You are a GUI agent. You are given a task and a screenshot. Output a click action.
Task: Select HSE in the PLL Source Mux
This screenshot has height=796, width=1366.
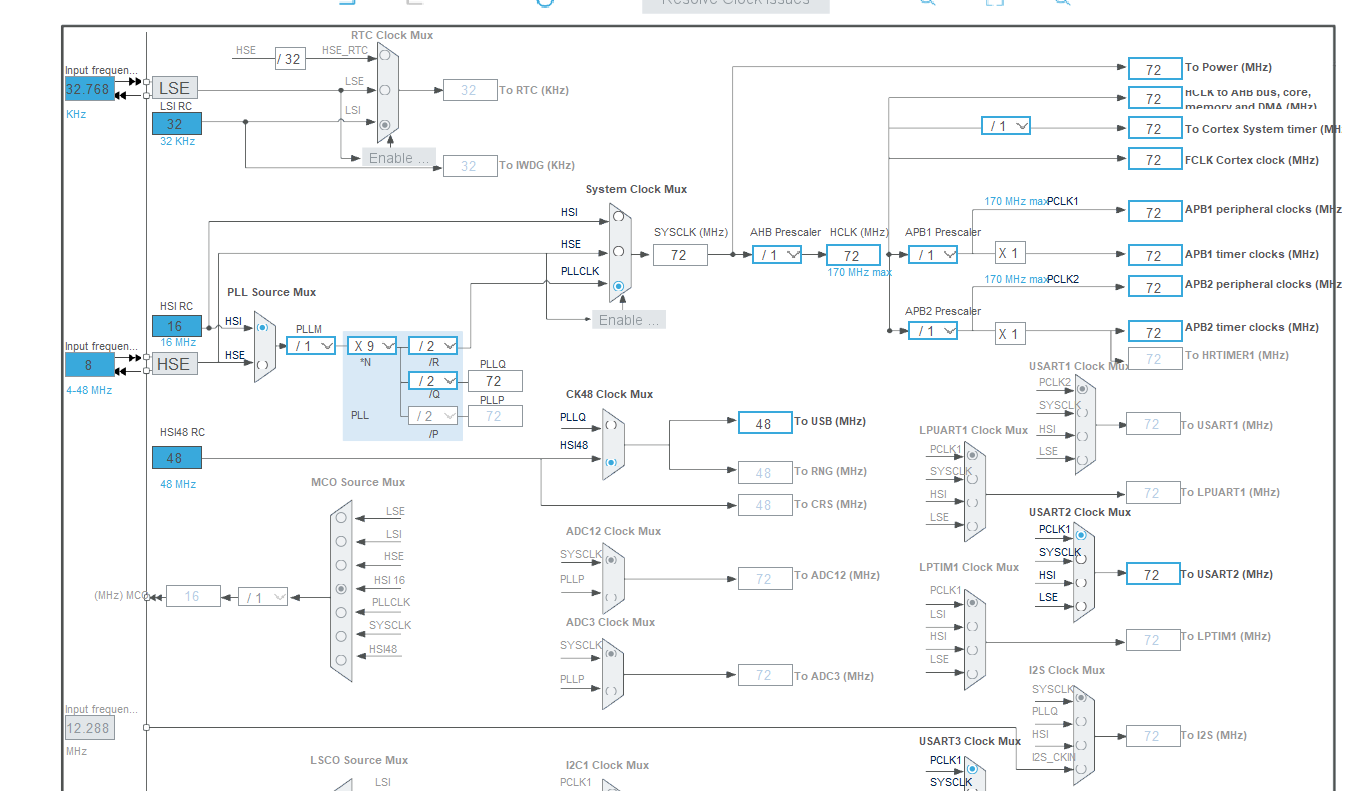pyautogui.click(x=262, y=365)
